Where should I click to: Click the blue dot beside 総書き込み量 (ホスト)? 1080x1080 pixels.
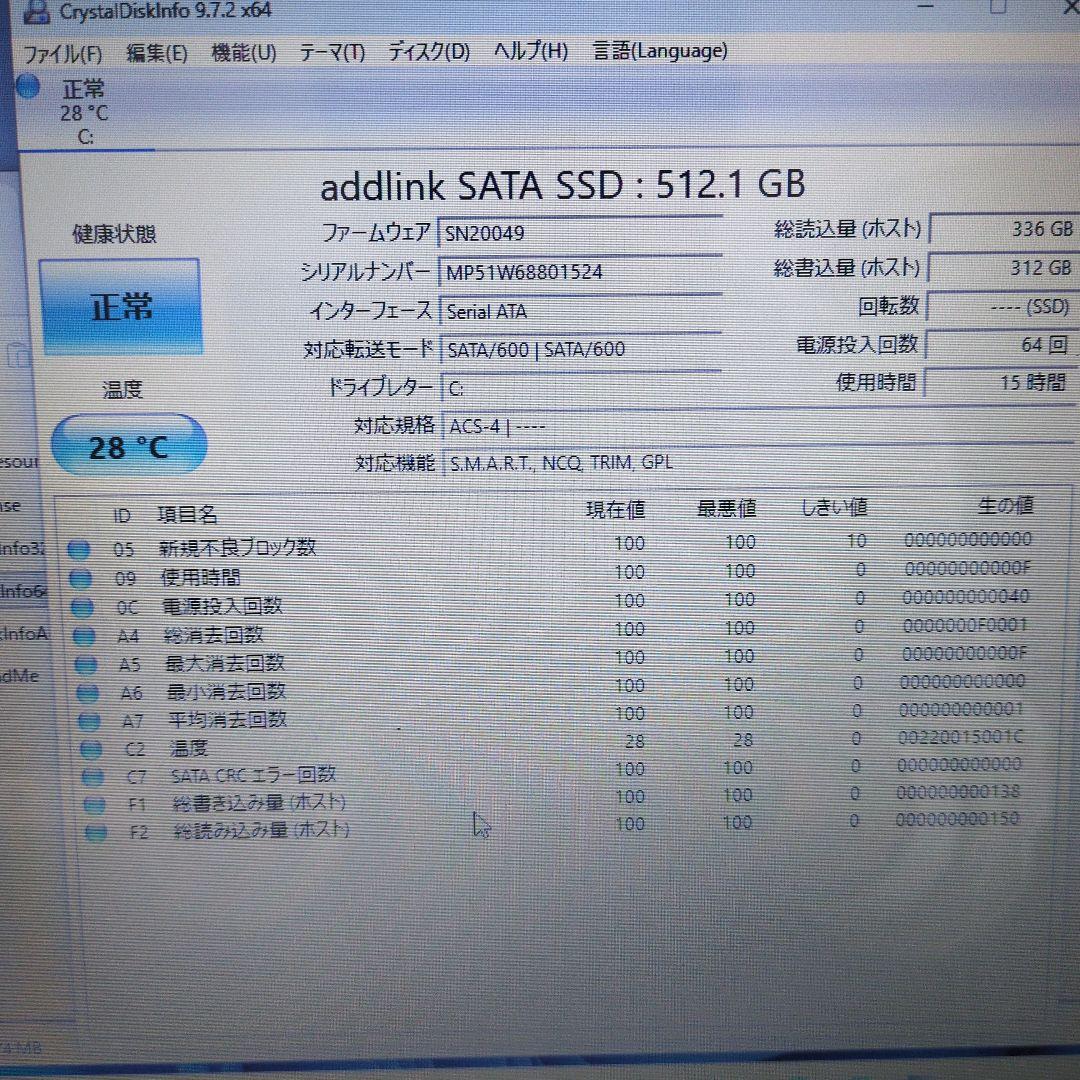[95, 803]
